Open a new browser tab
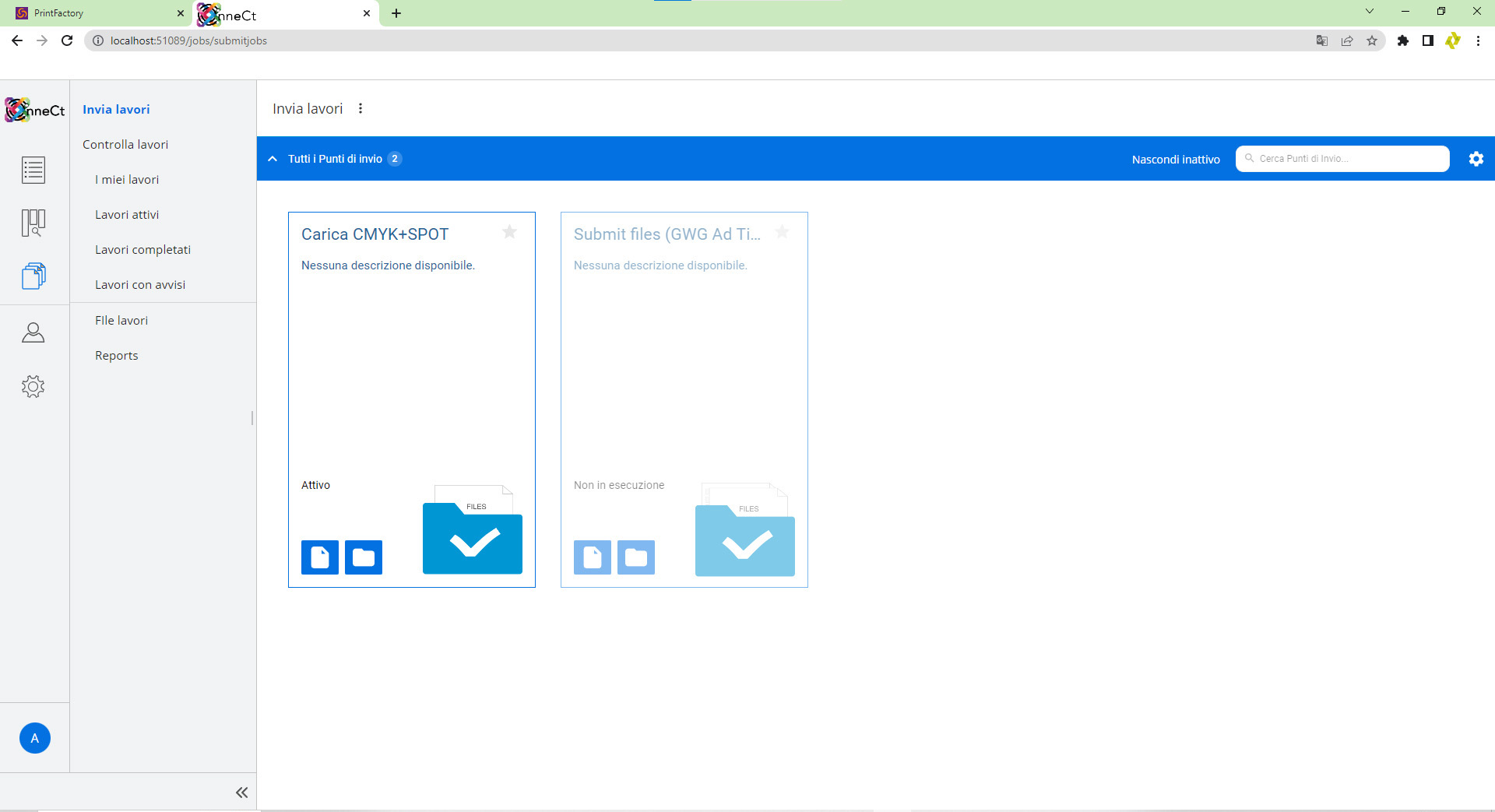 click(396, 13)
